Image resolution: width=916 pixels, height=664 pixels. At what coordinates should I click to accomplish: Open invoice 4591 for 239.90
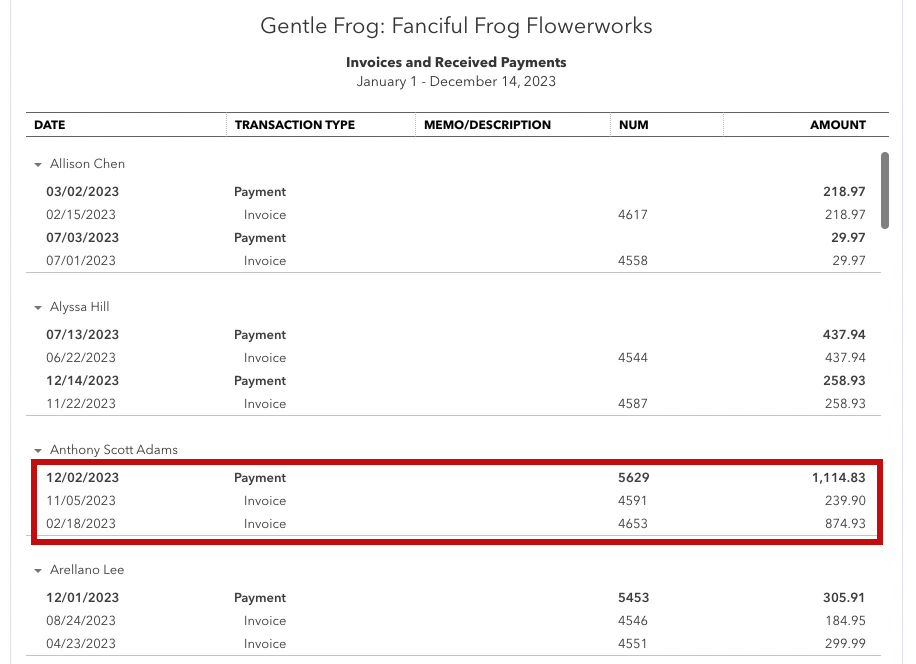point(456,500)
